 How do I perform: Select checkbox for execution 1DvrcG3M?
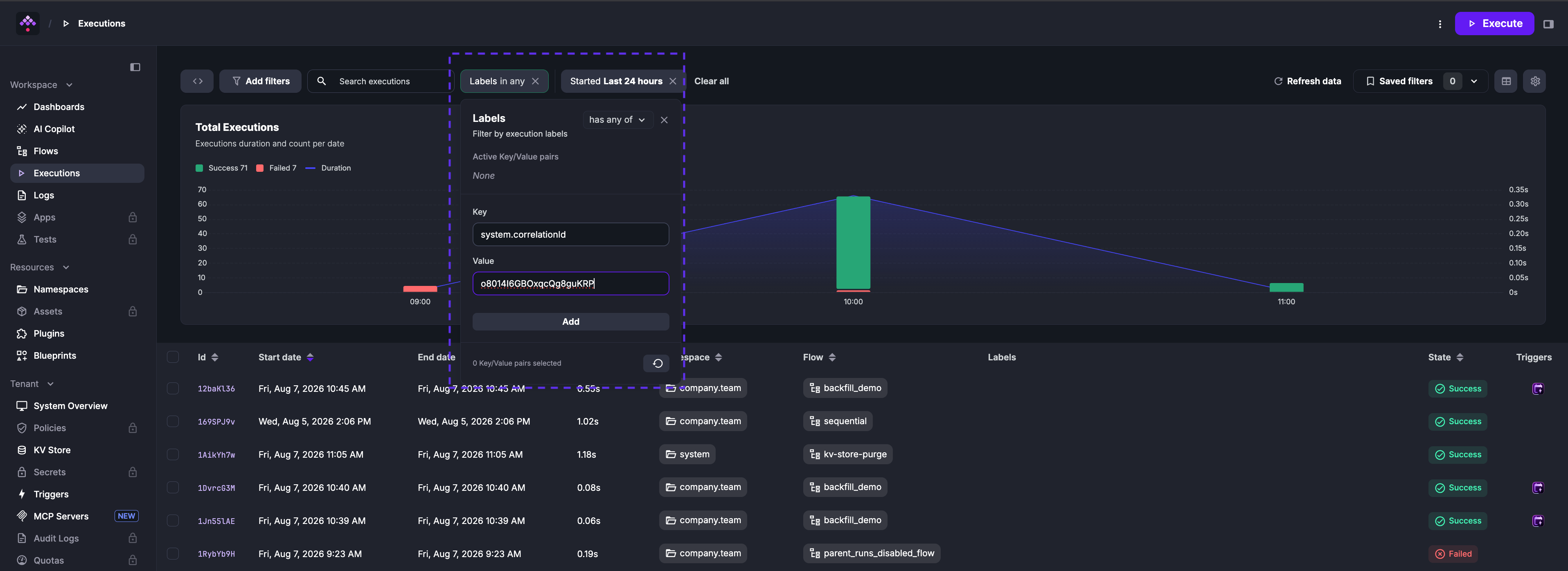(173, 488)
